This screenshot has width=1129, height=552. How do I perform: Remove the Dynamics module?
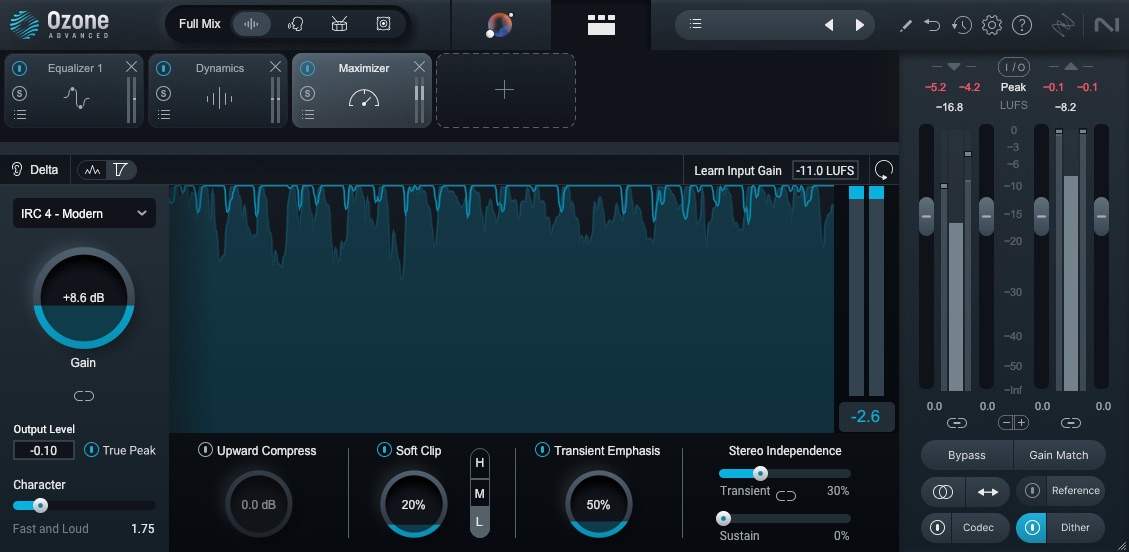coord(275,67)
